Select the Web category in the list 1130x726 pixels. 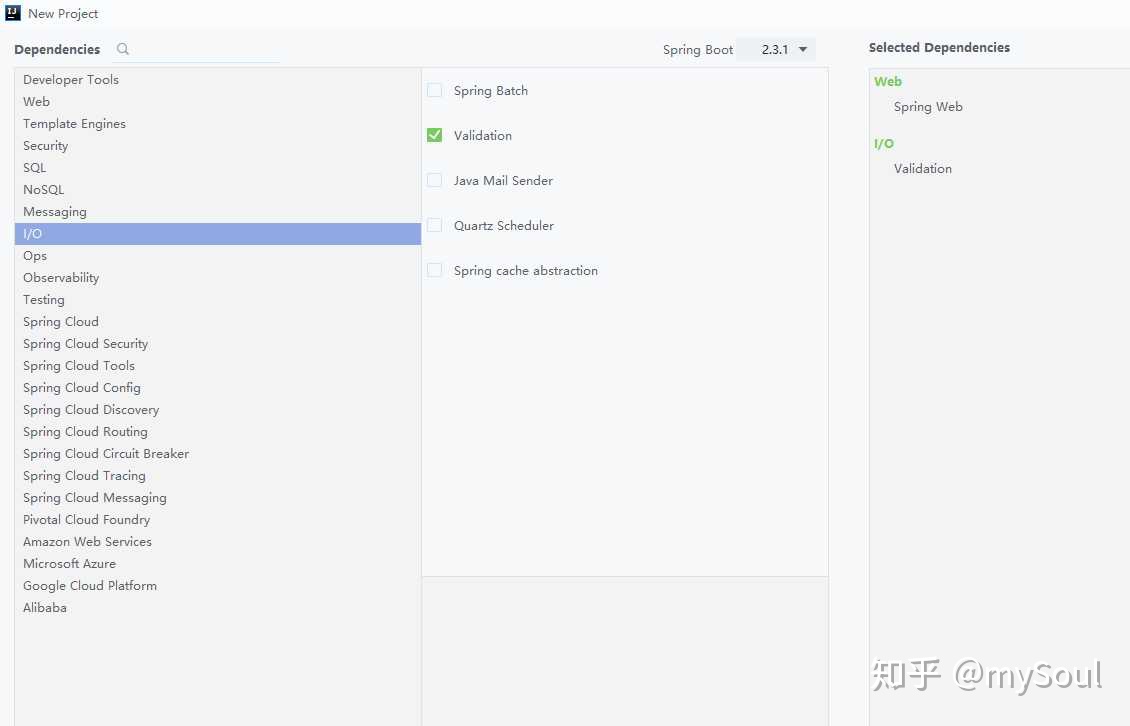[218, 102]
